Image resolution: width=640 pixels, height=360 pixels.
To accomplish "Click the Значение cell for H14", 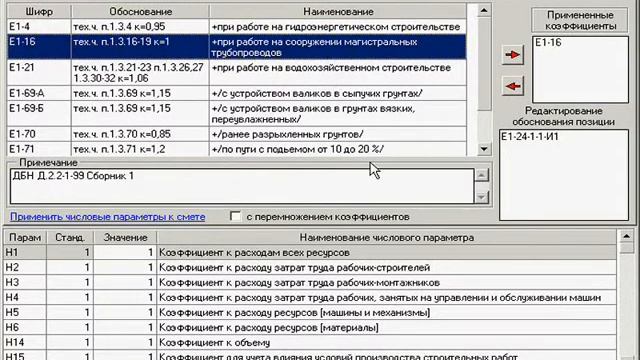I will (125, 342).
